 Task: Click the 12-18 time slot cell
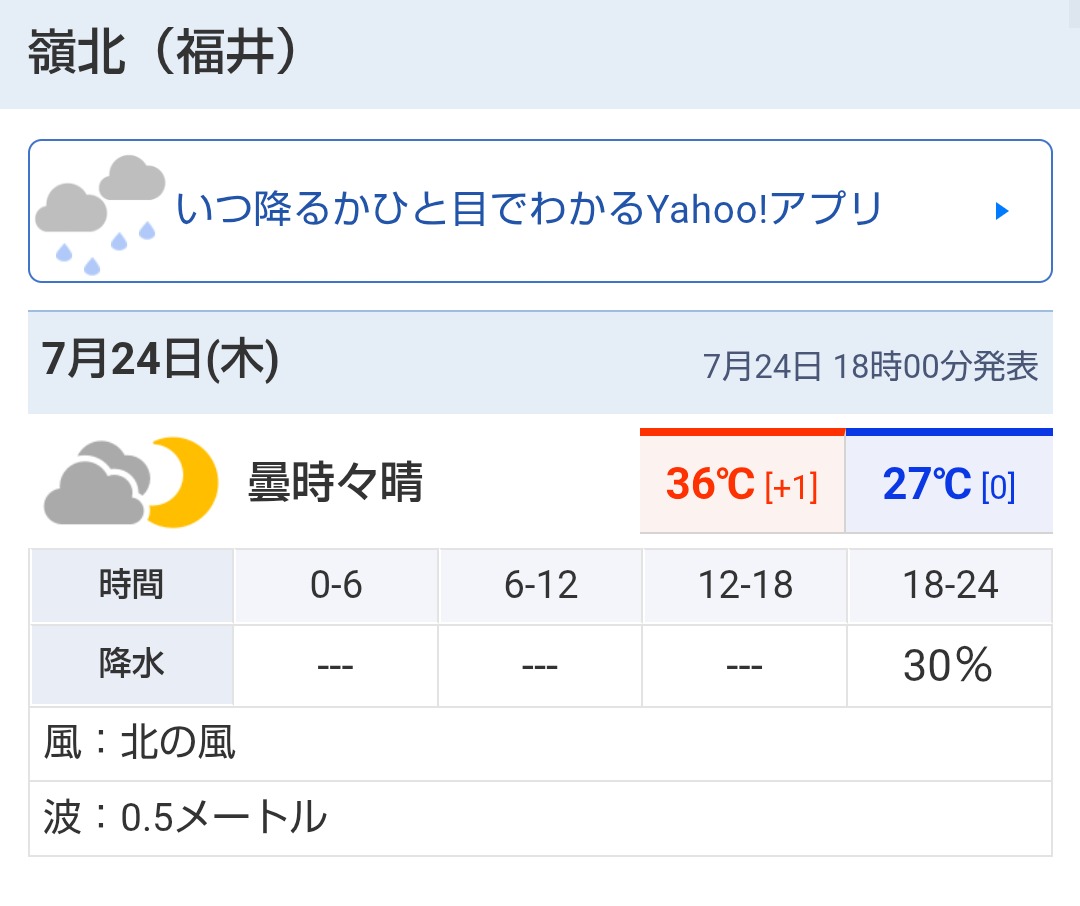point(745,586)
